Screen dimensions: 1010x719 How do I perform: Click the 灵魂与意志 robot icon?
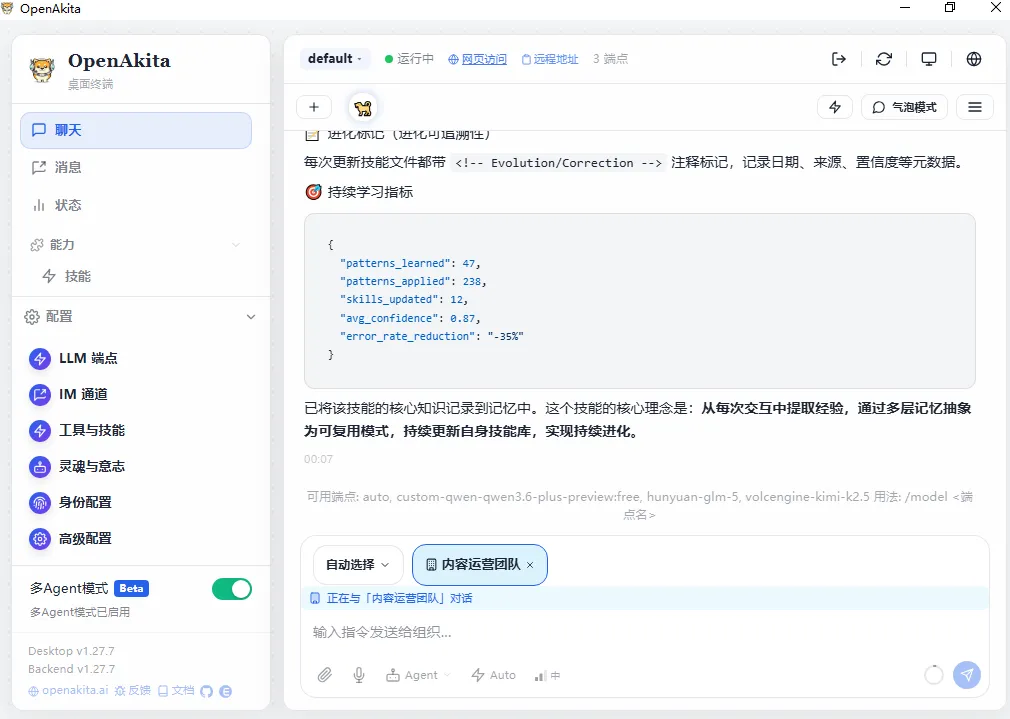pyautogui.click(x=40, y=466)
